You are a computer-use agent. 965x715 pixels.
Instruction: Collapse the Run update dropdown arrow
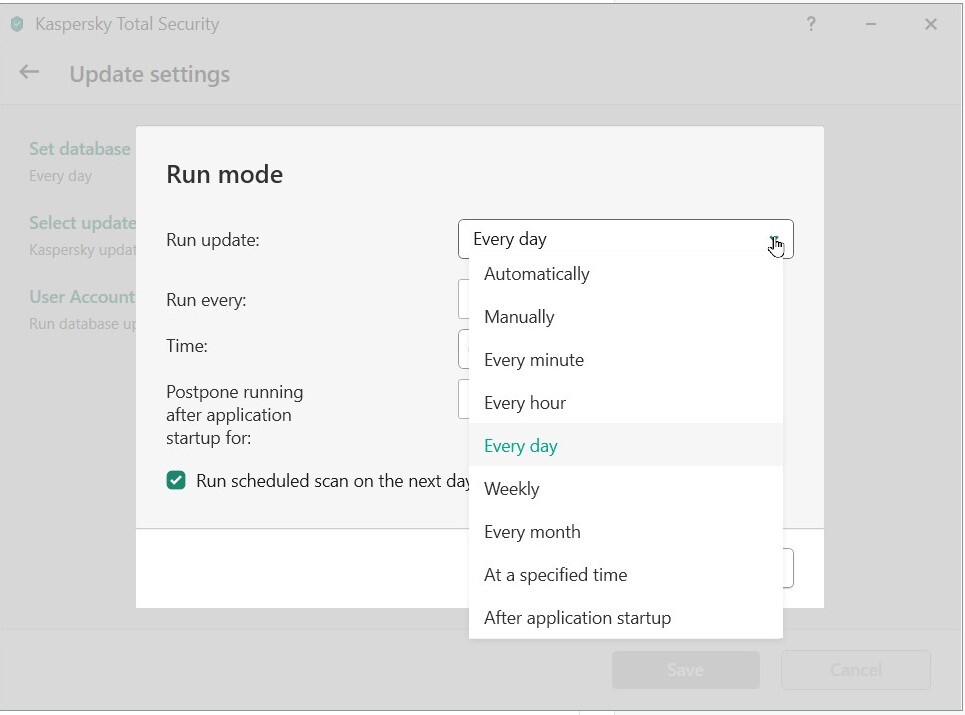click(774, 240)
